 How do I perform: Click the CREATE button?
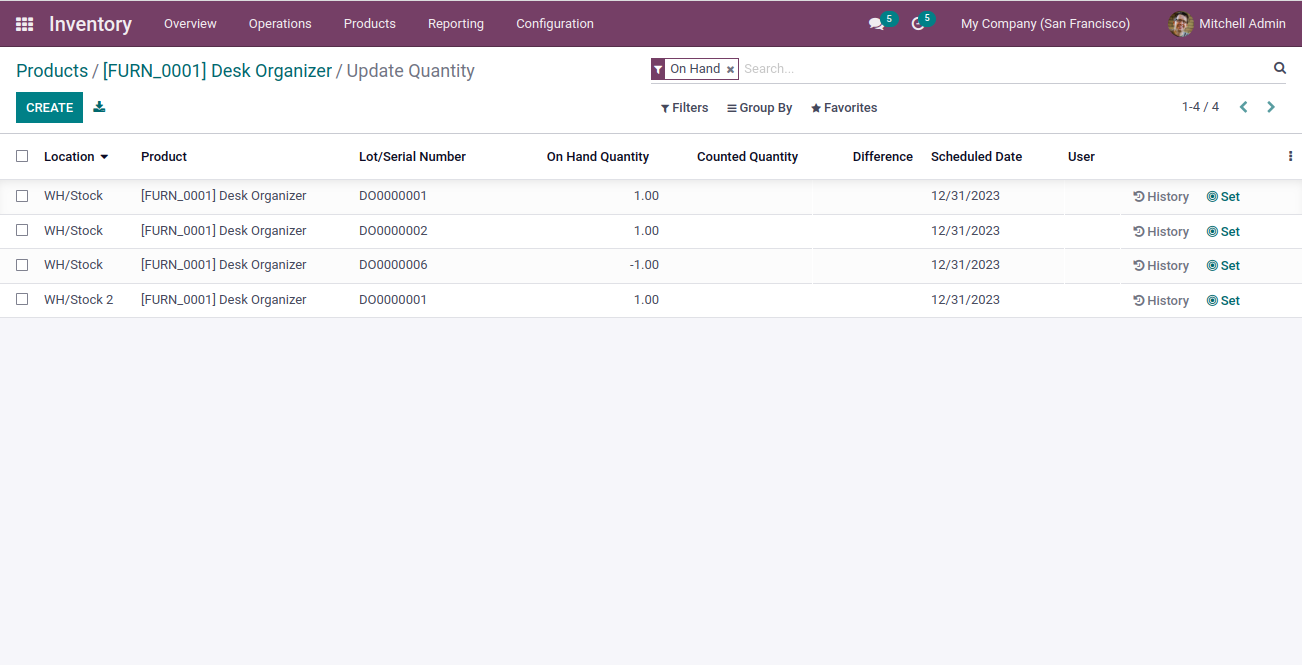(x=49, y=108)
